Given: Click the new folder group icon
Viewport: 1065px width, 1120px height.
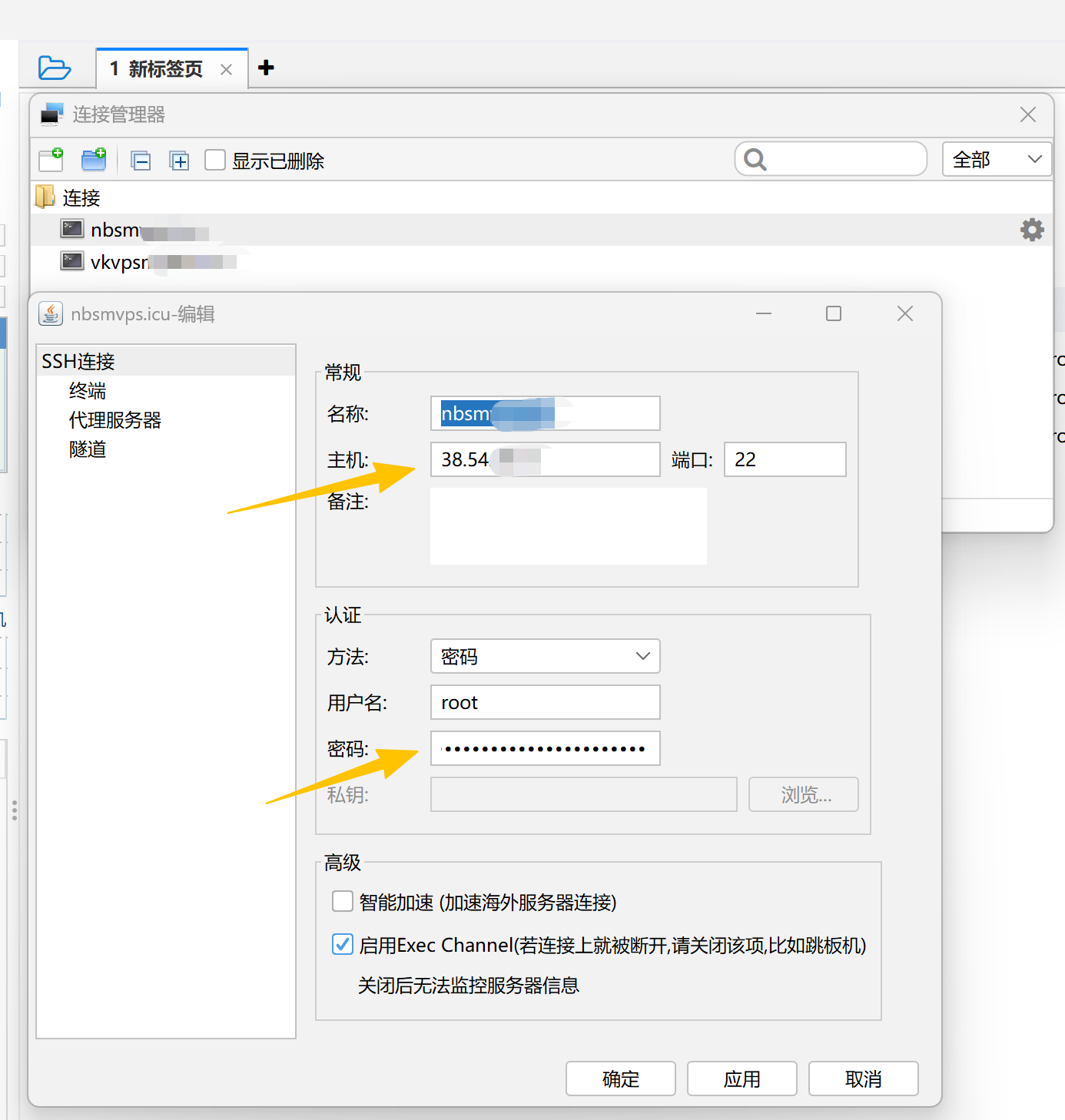Looking at the screenshot, I should (x=94, y=160).
